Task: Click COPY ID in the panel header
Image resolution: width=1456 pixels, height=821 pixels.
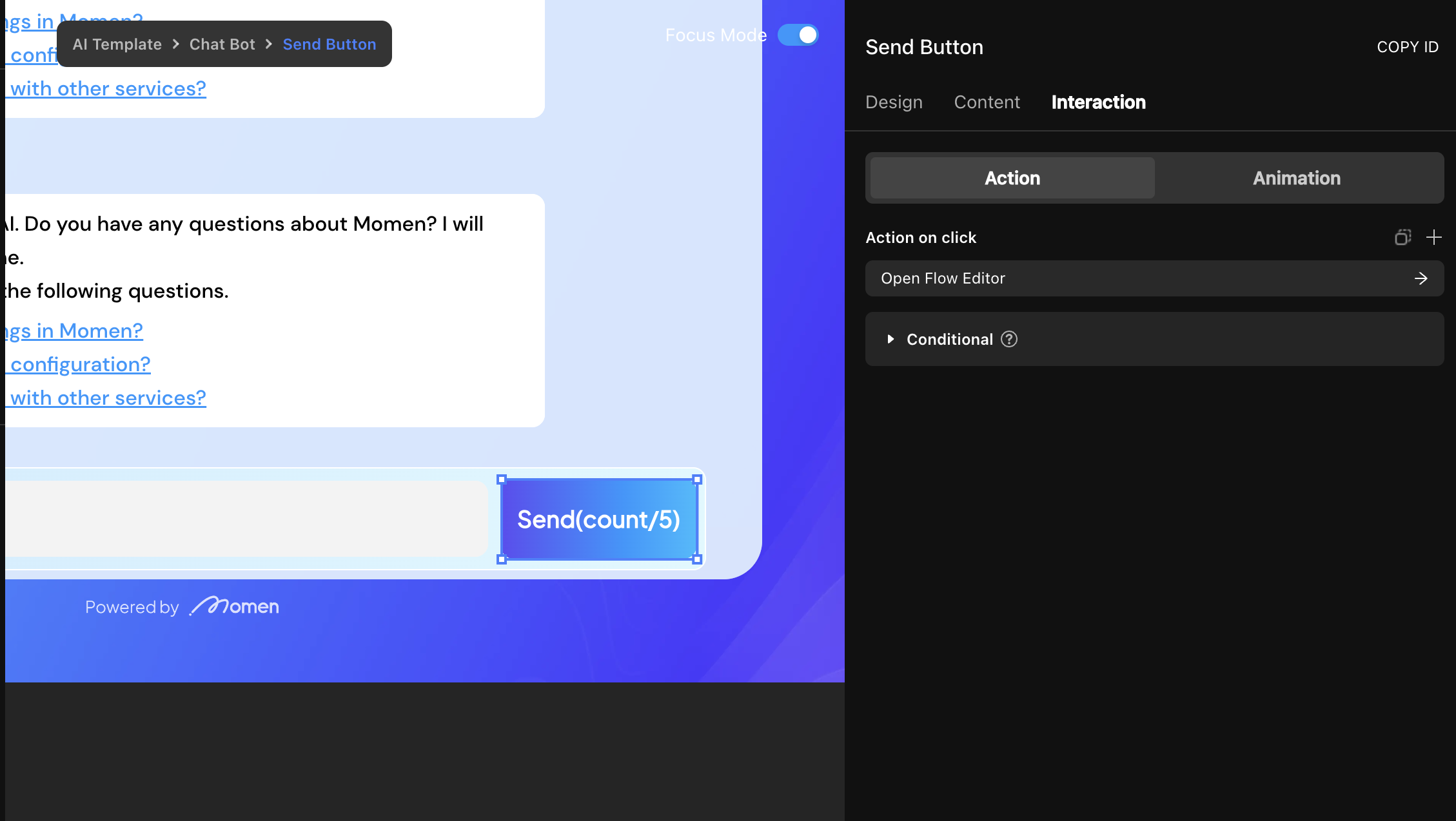Action: [x=1408, y=47]
